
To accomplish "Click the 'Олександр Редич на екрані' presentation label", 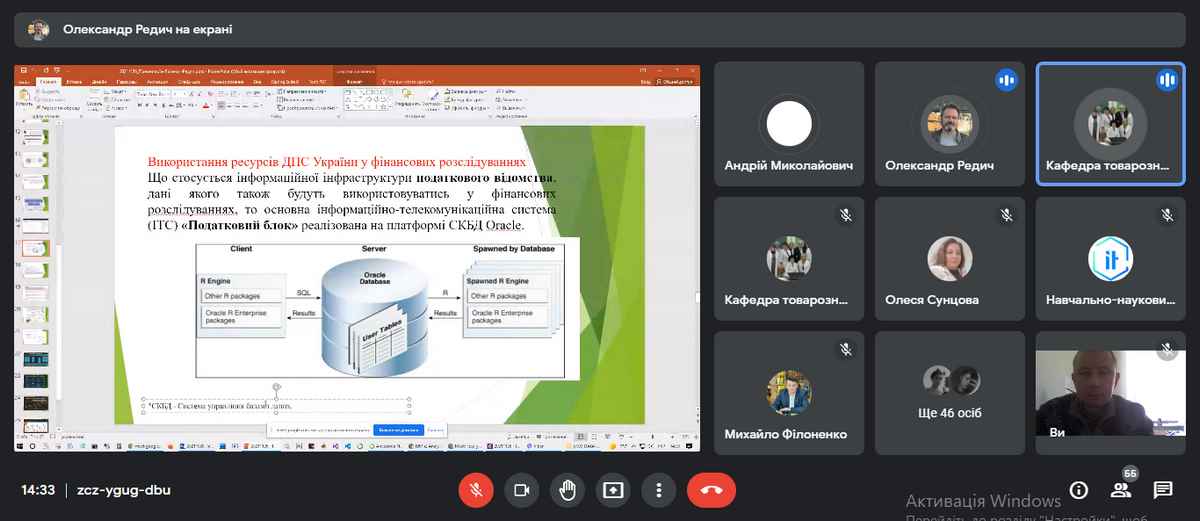I will point(148,30).
